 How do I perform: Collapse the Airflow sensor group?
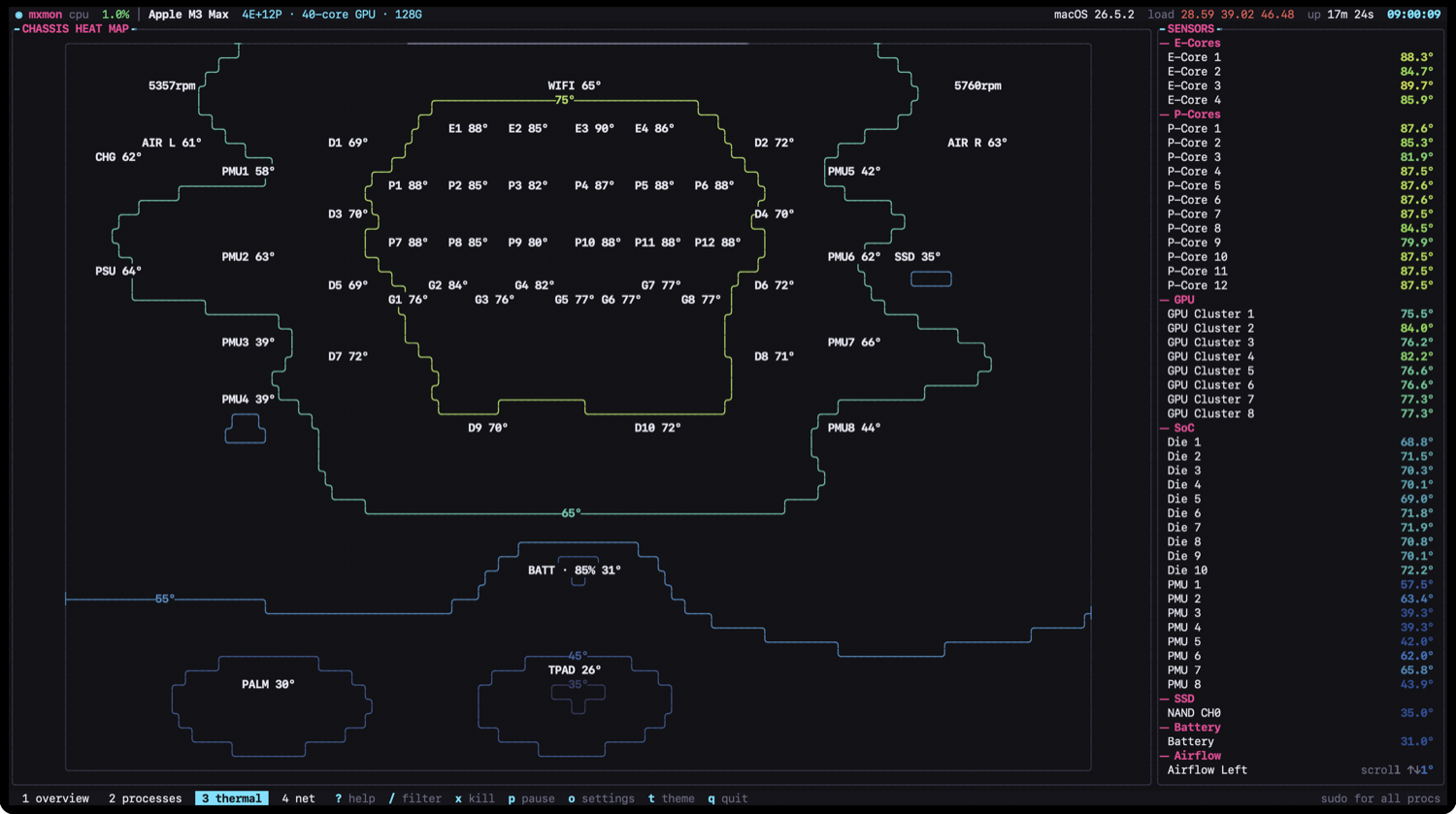click(1190, 756)
